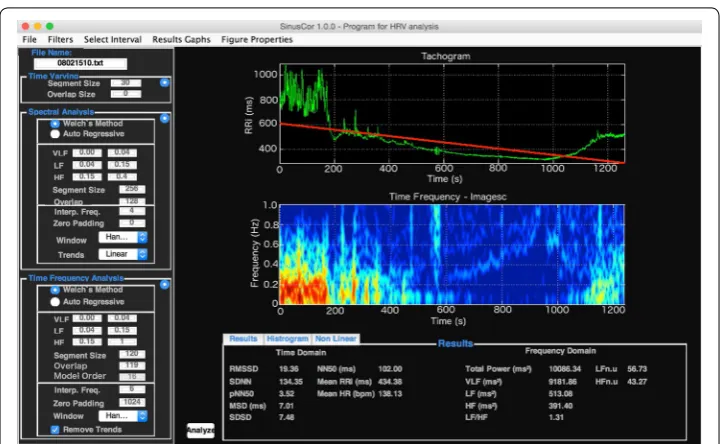
Task: Click the Time Varying Segment Size field
Action: click(x=126, y=83)
